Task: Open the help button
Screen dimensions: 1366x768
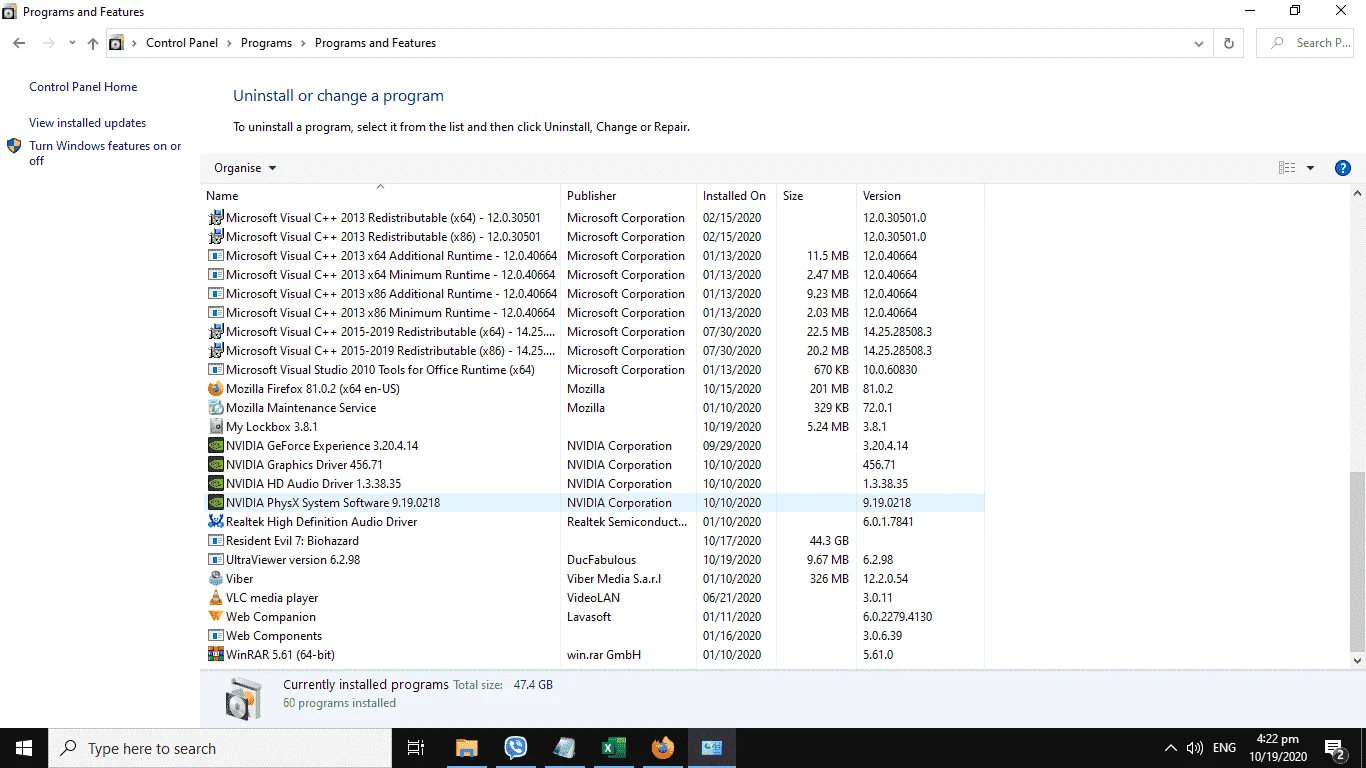Action: point(1343,168)
